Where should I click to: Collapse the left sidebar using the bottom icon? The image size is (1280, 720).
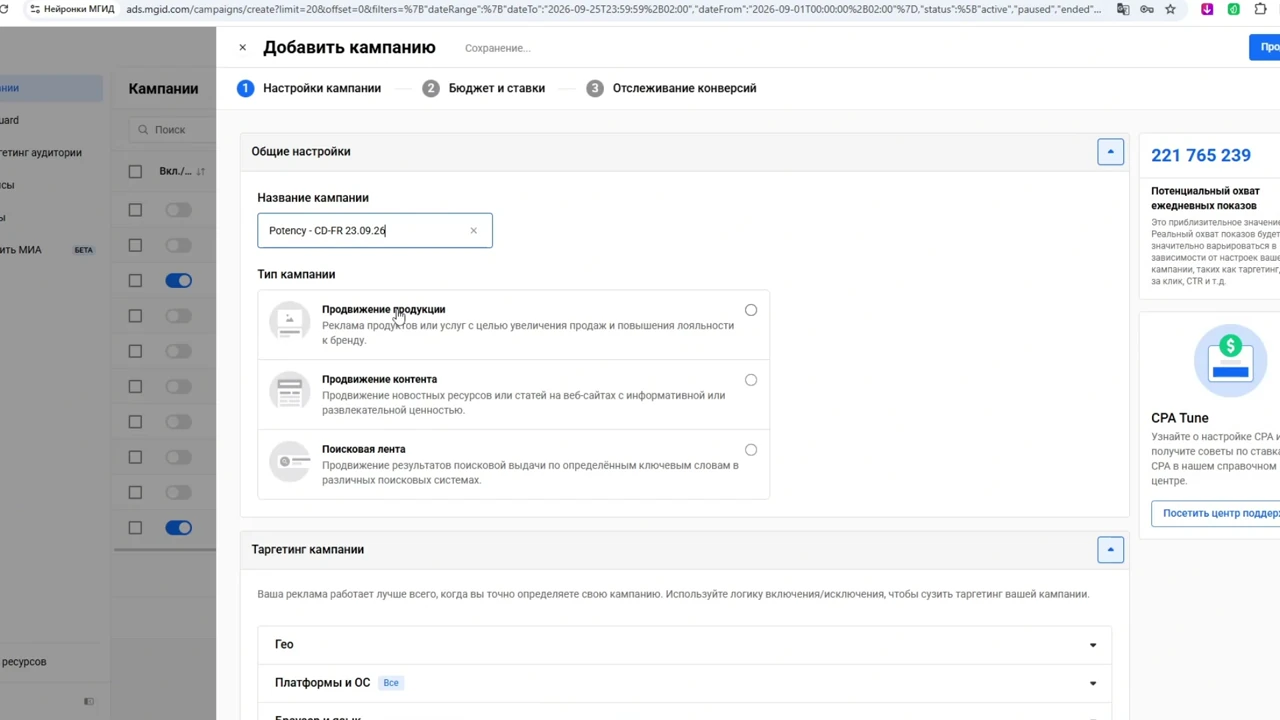pos(89,701)
